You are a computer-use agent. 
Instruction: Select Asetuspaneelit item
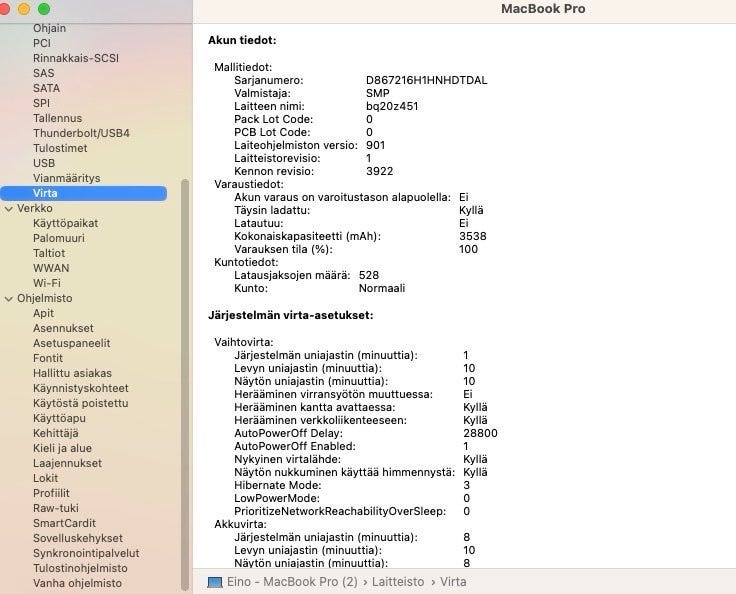[x=71, y=344]
